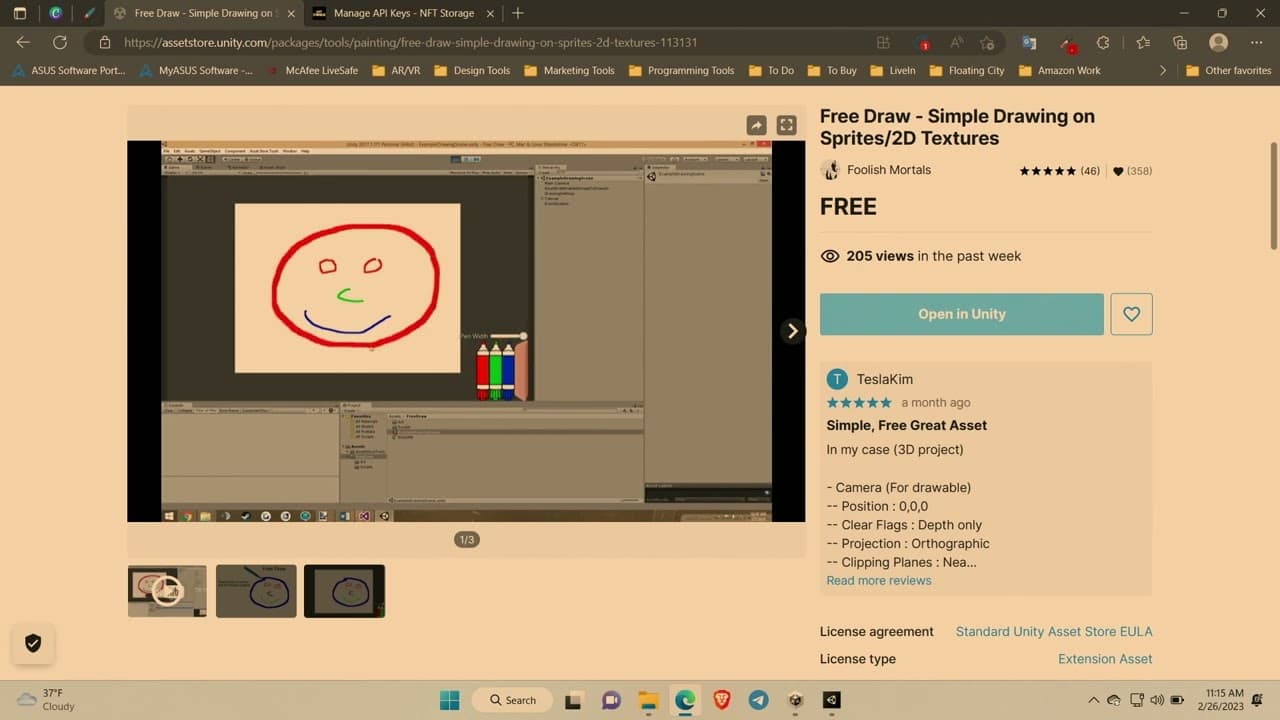Select the first video thumbnail
Viewport: 1280px width, 720px height.
coord(167,591)
